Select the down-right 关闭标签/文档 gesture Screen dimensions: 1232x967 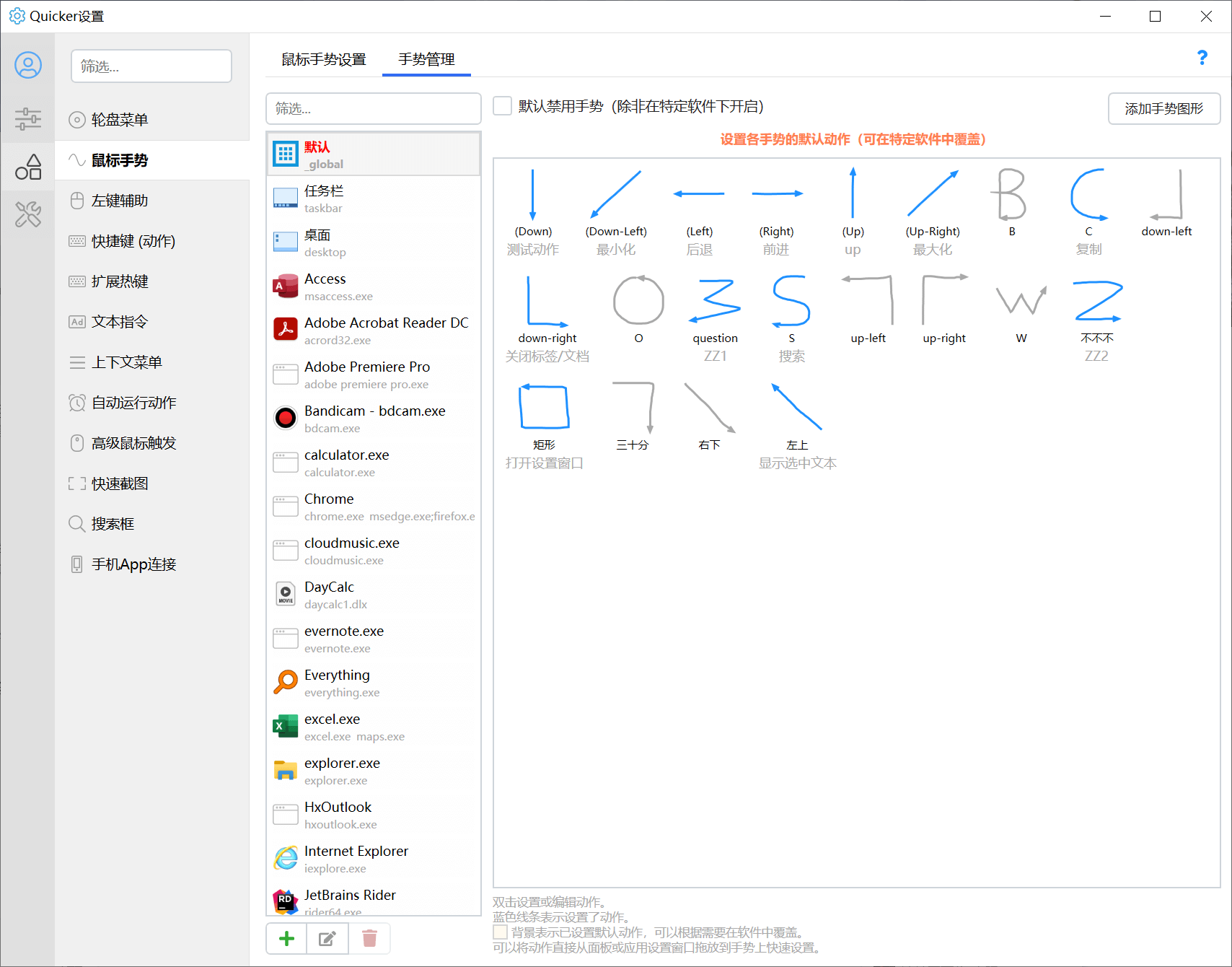[x=547, y=319]
